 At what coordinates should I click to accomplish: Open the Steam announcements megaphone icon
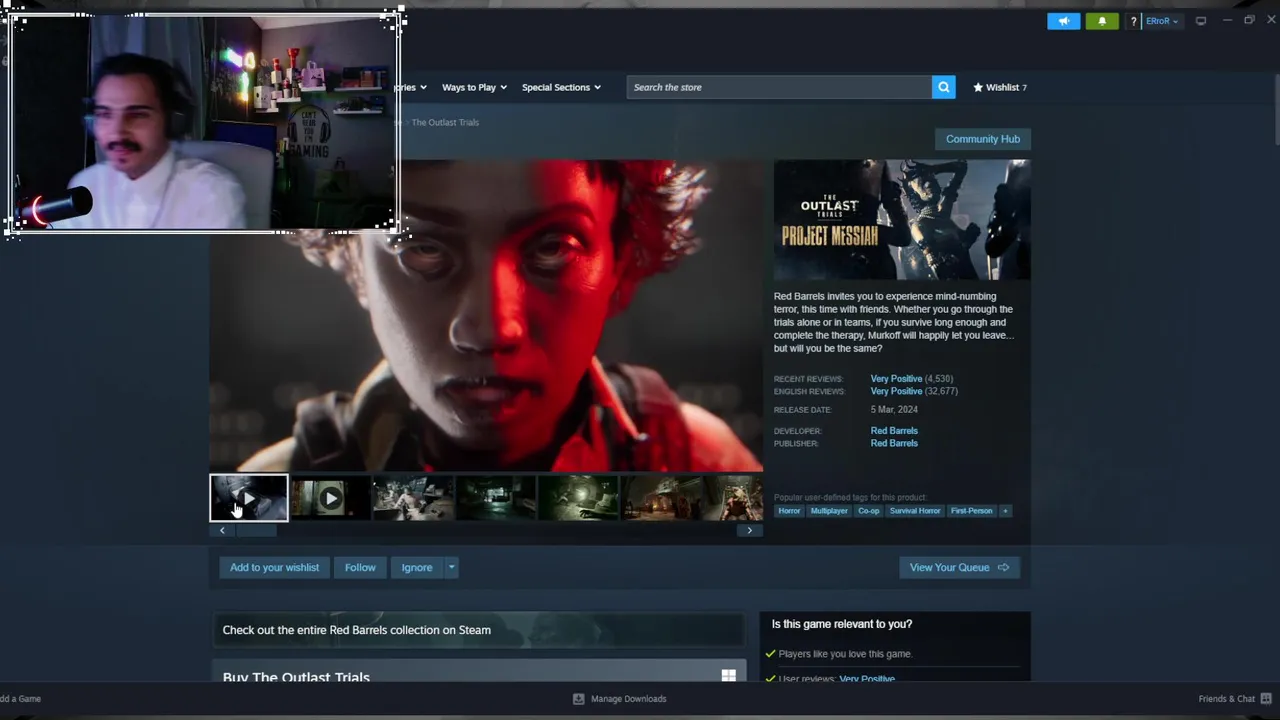pyautogui.click(x=1063, y=21)
